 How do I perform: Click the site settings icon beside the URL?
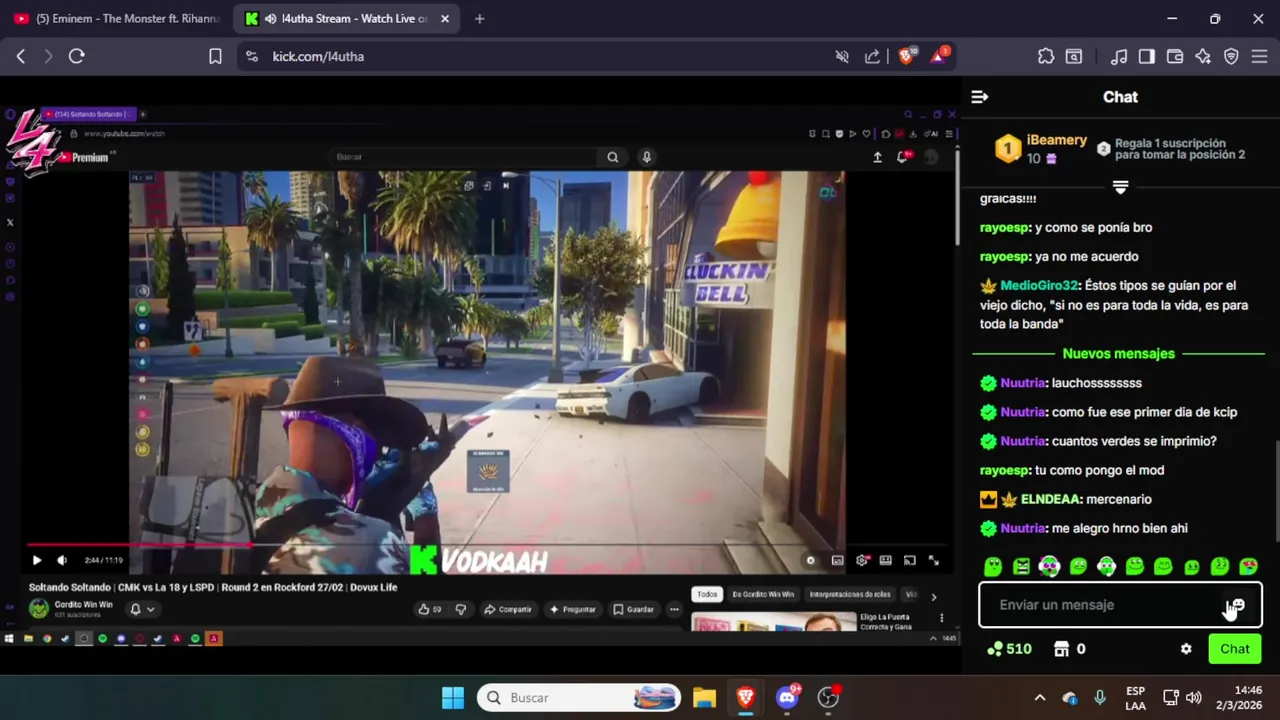click(x=251, y=57)
